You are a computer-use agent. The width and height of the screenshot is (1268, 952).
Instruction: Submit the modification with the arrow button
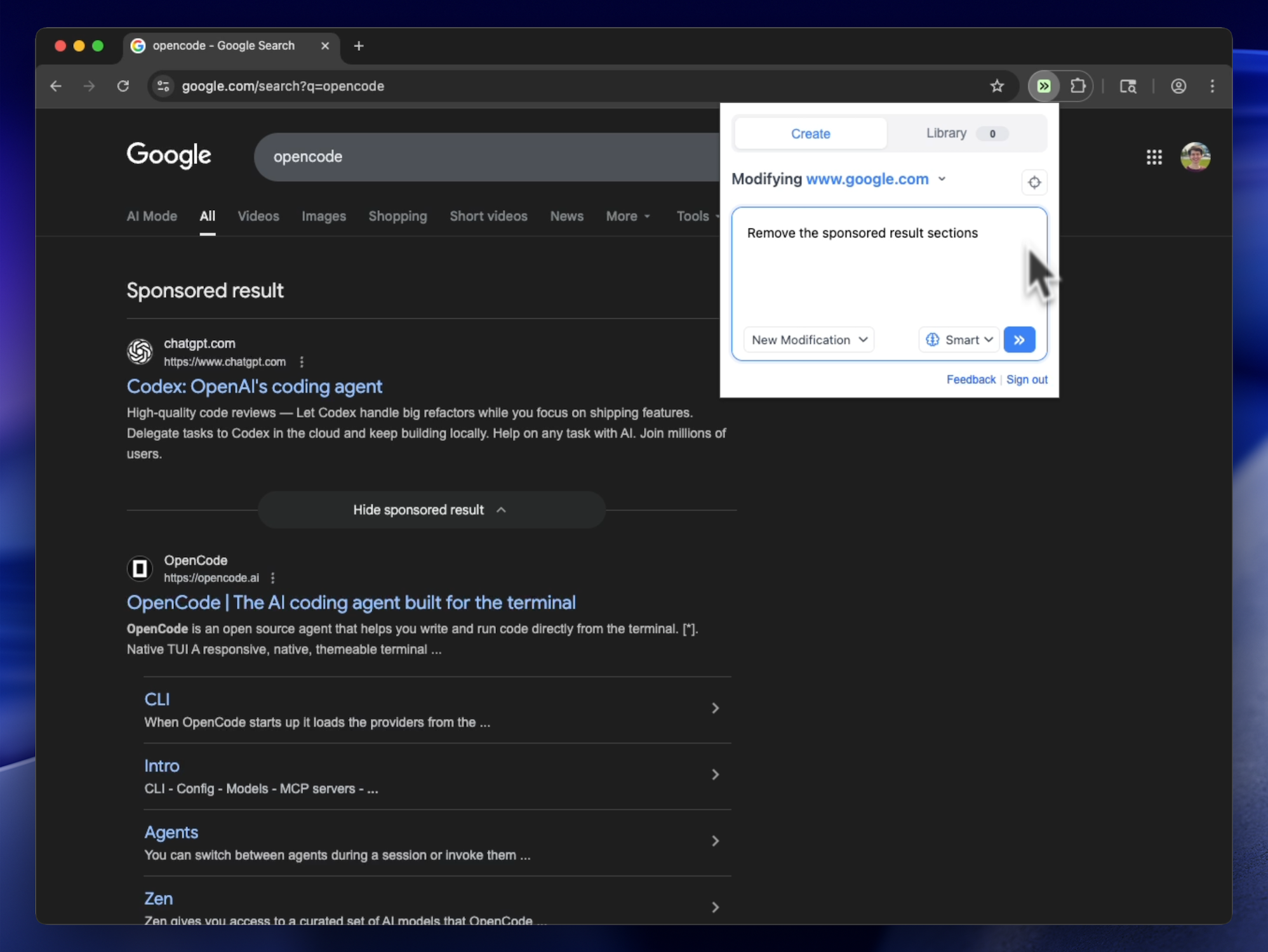[1019, 340]
